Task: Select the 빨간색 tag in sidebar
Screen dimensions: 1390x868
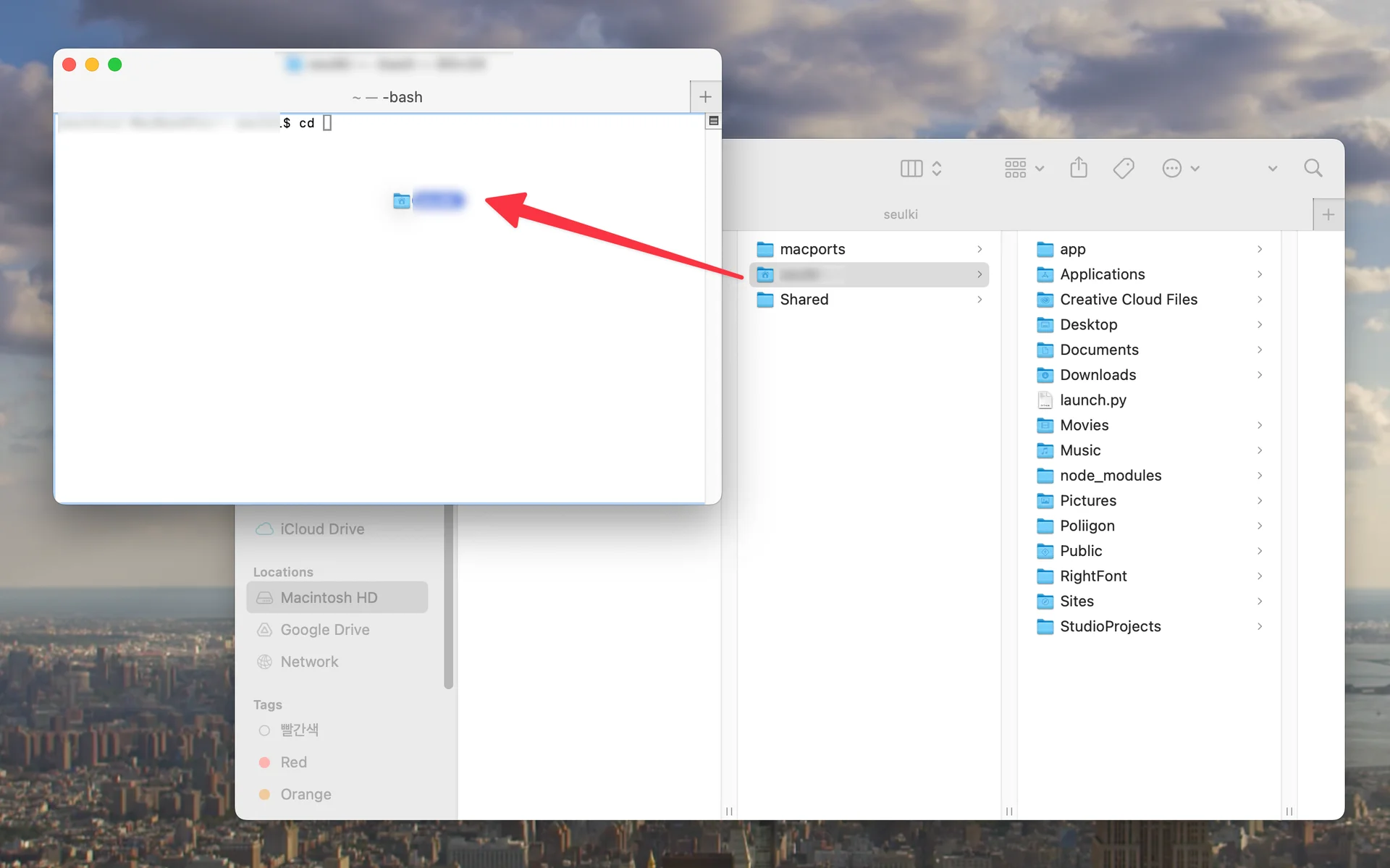Action: click(x=298, y=730)
